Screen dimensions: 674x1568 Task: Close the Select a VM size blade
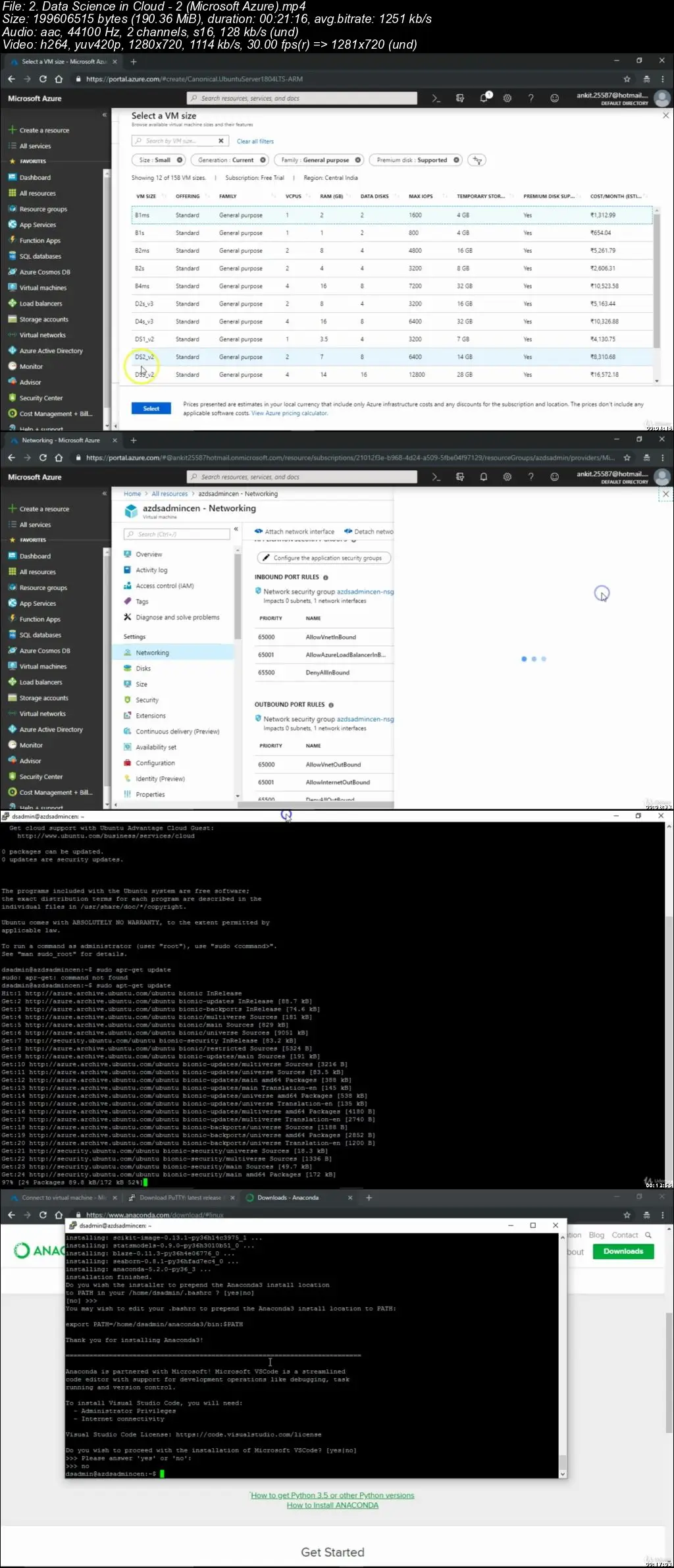tap(665, 115)
